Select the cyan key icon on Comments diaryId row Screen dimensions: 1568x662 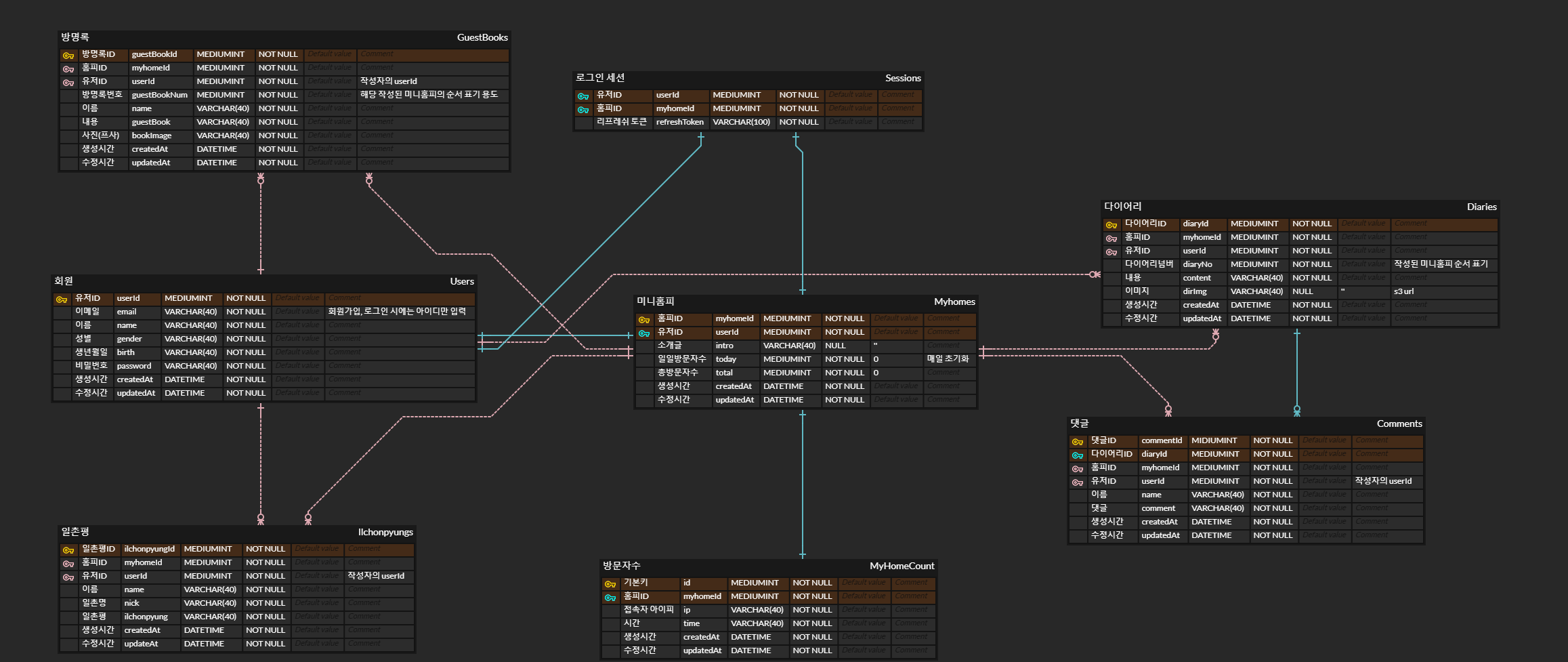1078,455
